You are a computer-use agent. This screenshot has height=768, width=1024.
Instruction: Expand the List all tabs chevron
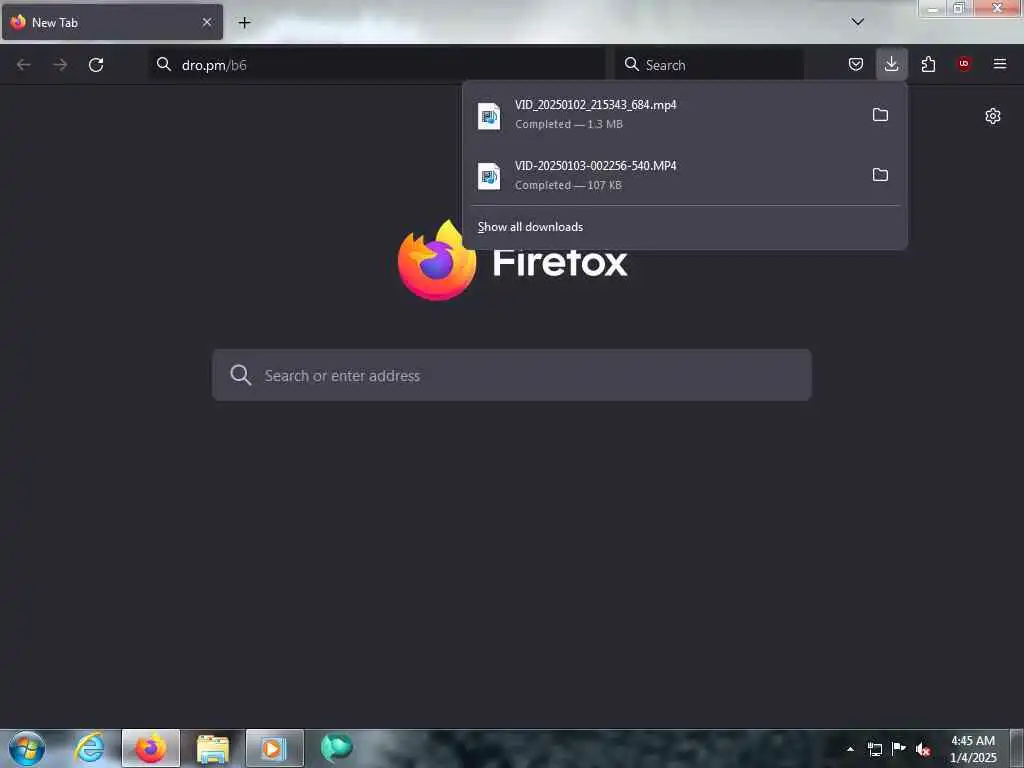click(857, 22)
